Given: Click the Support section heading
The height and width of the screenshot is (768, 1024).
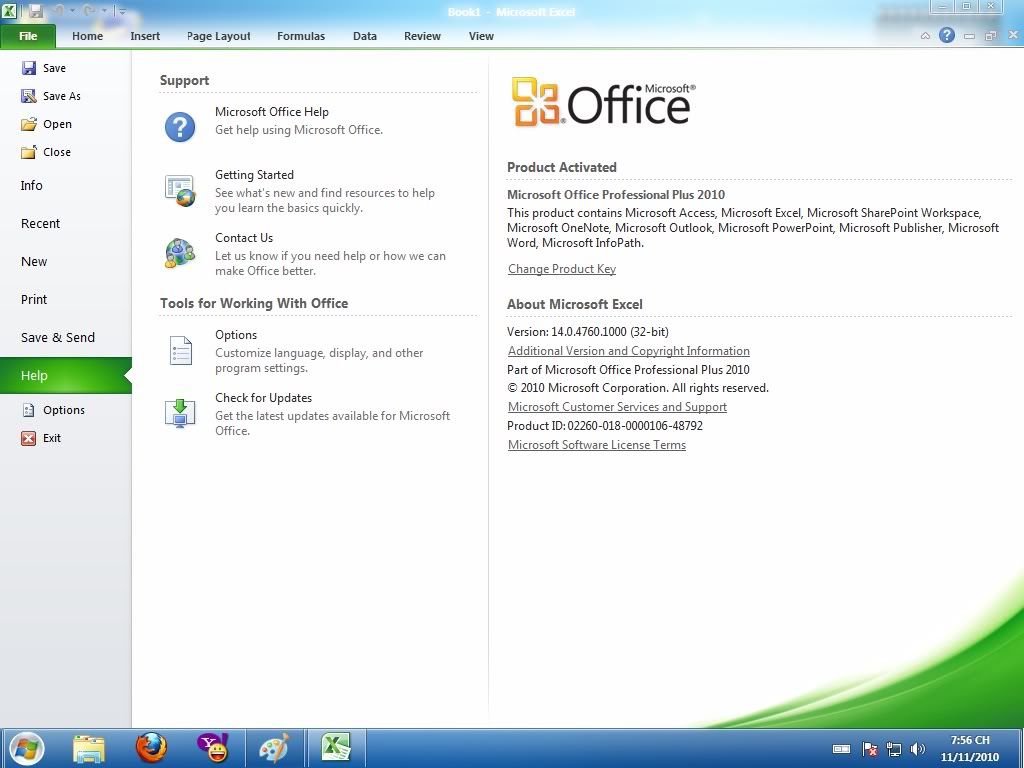Looking at the screenshot, I should 185,80.
